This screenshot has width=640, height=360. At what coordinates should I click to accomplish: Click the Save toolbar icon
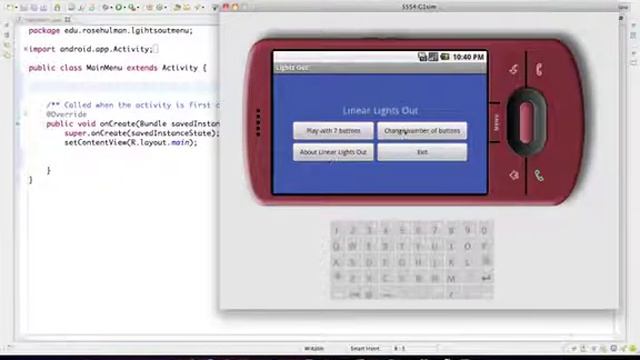pyautogui.click(x=24, y=7)
